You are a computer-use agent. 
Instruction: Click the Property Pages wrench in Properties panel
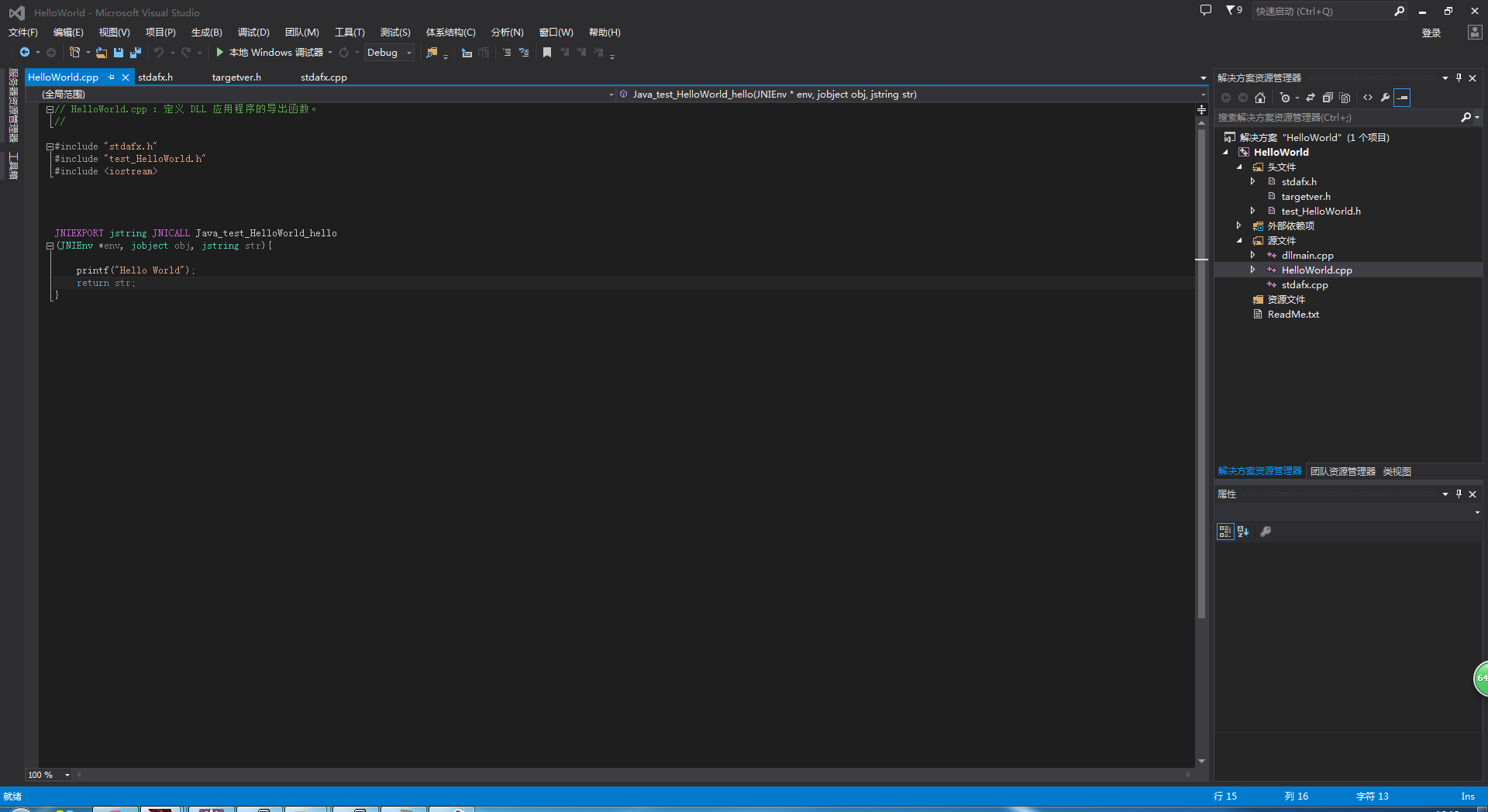(x=1266, y=532)
